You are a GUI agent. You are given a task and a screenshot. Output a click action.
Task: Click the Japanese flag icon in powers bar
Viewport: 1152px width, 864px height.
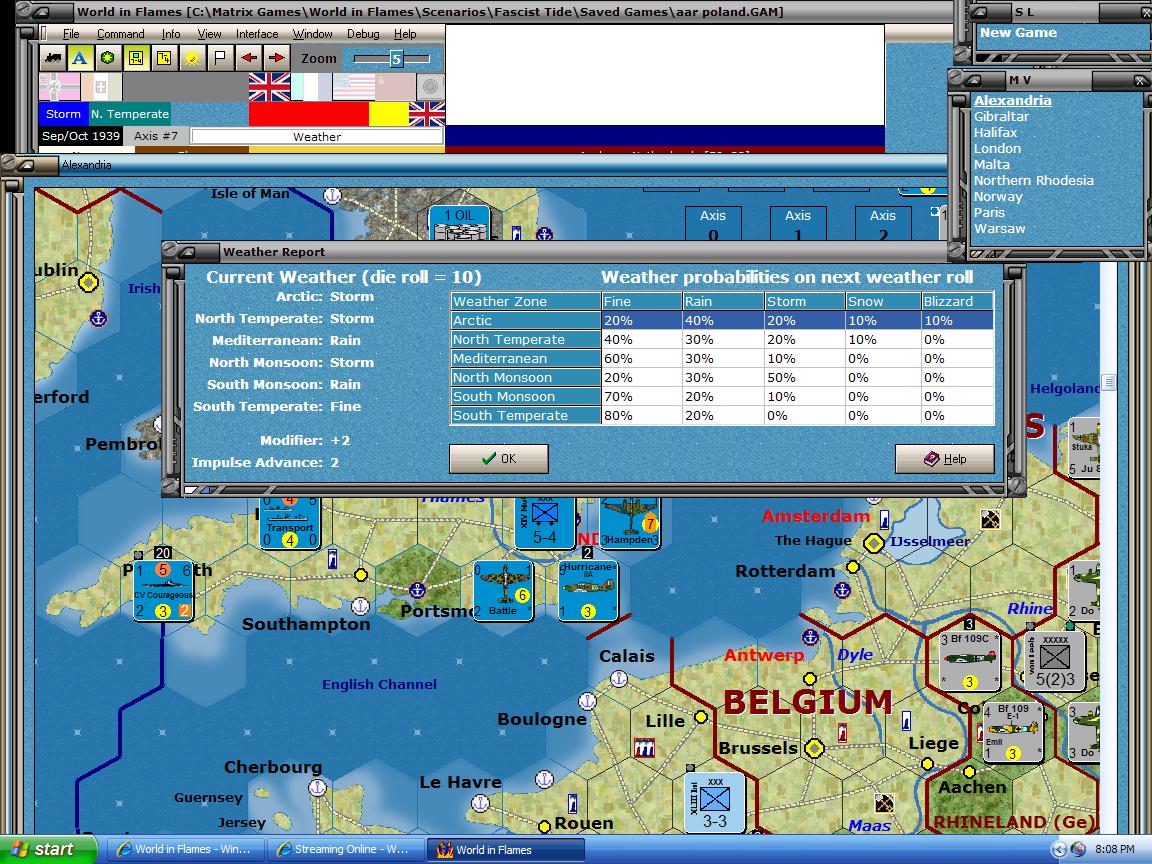point(431,87)
